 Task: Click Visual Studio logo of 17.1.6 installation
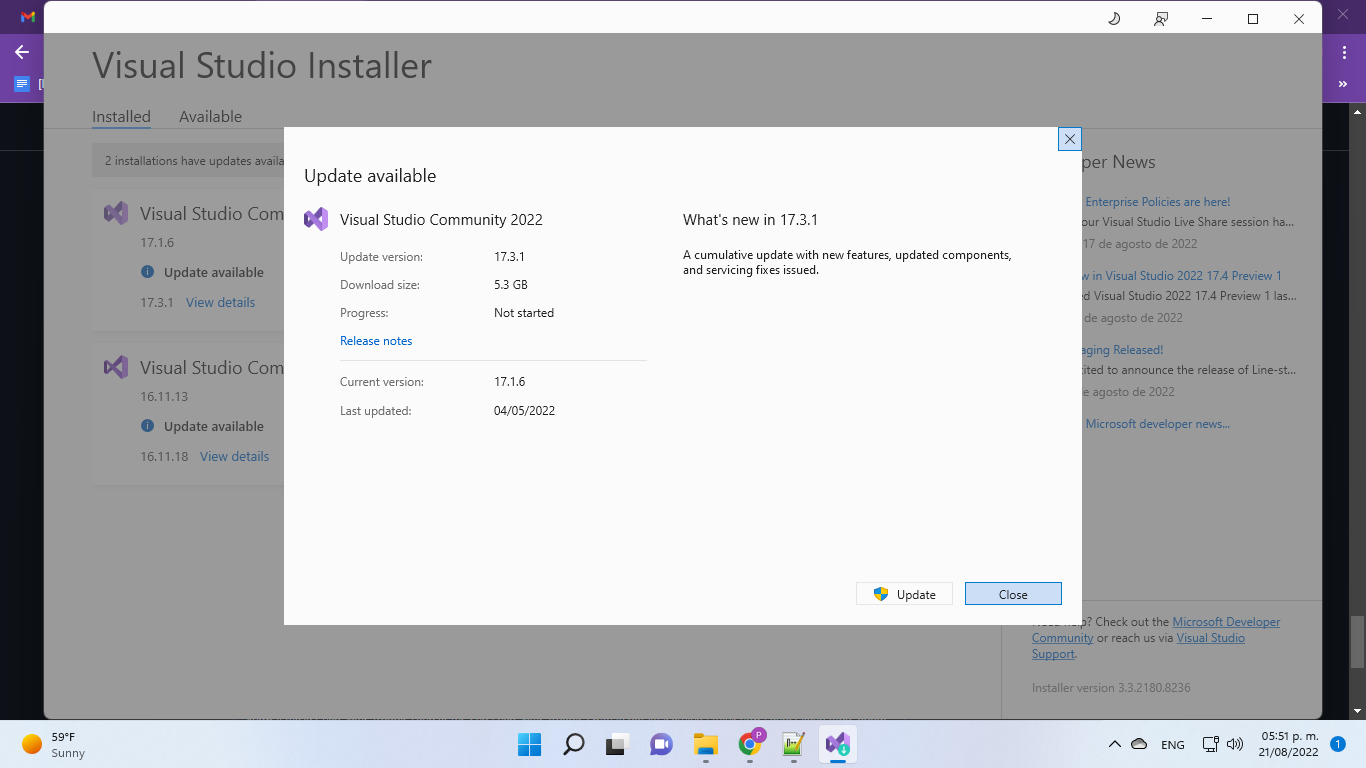(x=116, y=213)
